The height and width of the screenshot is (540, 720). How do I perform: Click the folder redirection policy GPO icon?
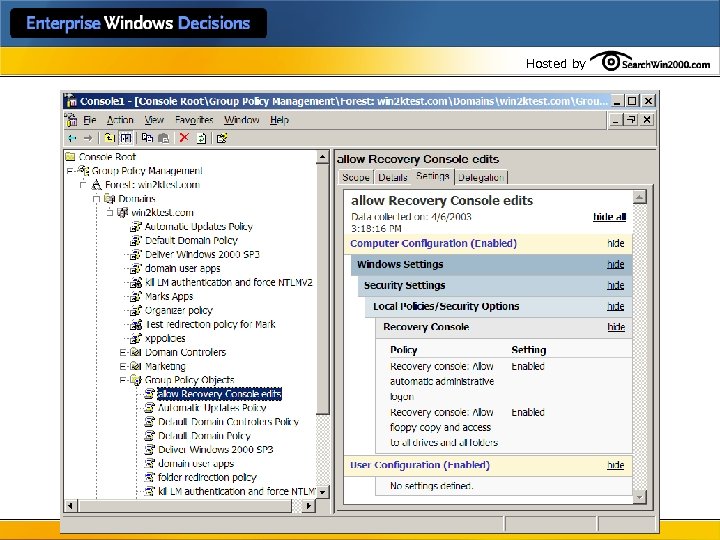point(149,477)
